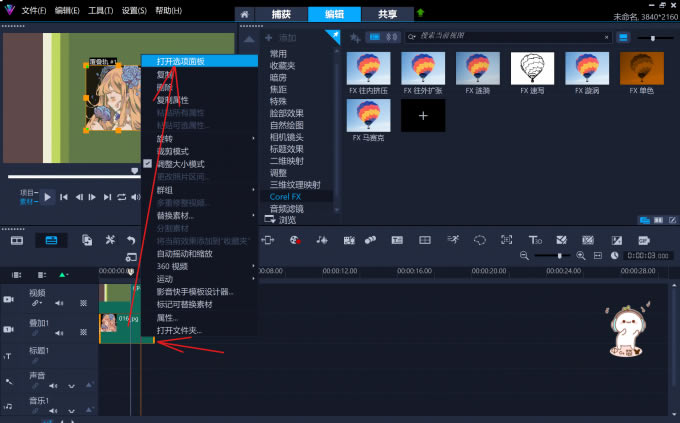Switch to timeline view icon
Screen dimensions: 680x423
coord(51,240)
